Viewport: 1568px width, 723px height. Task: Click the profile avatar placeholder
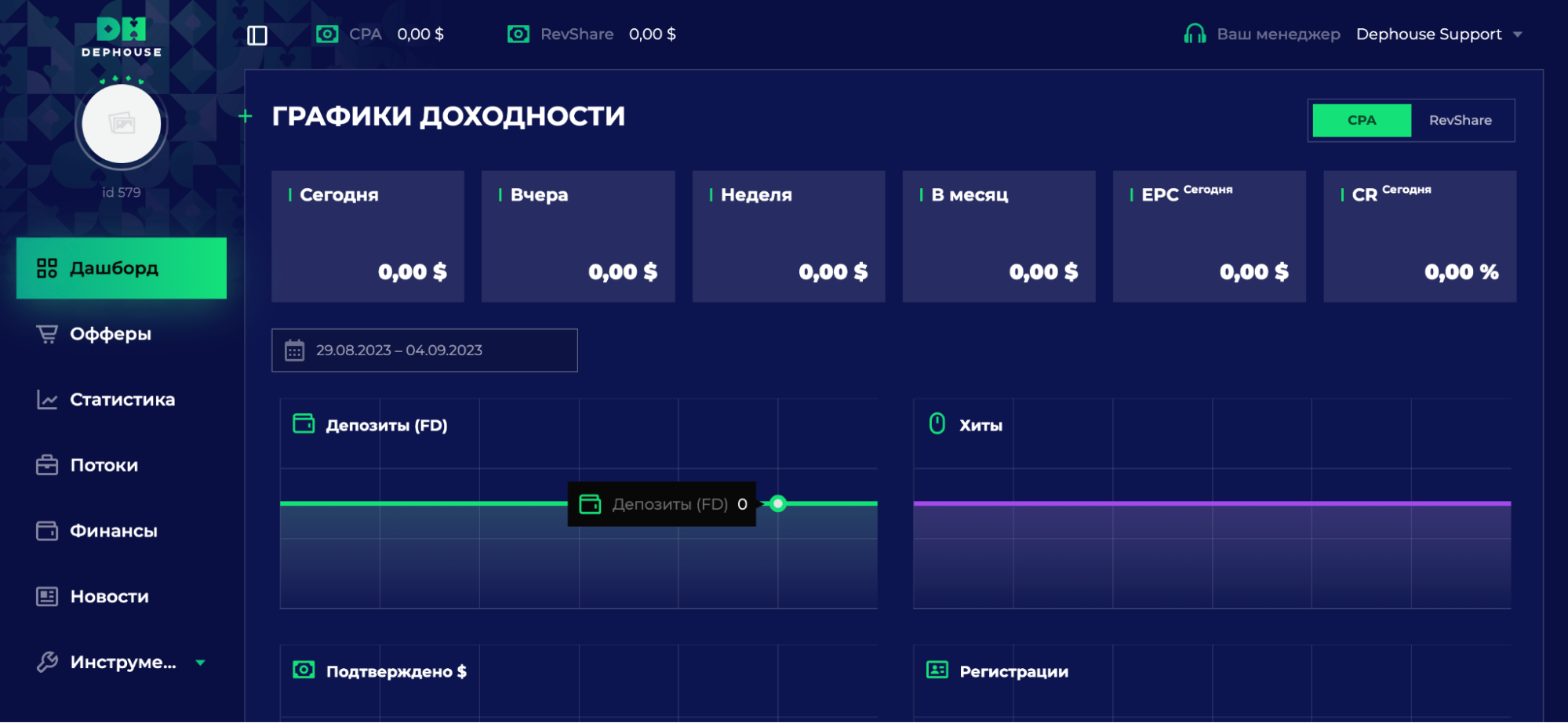[122, 124]
